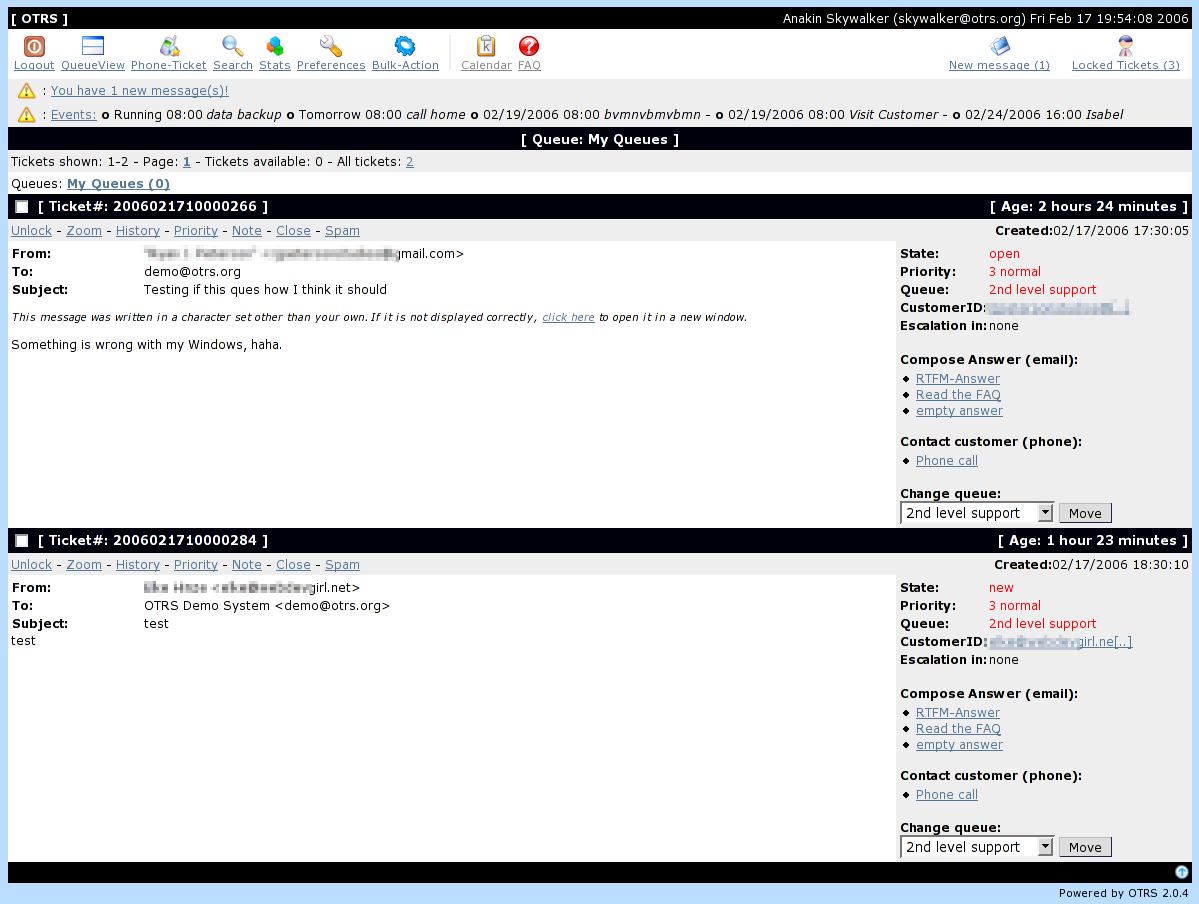
Task: Open the My Queues (0) link
Action: tap(119, 184)
